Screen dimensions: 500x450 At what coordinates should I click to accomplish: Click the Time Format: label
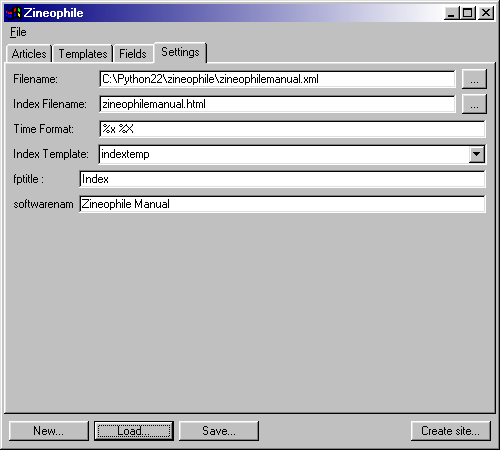point(43,129)
